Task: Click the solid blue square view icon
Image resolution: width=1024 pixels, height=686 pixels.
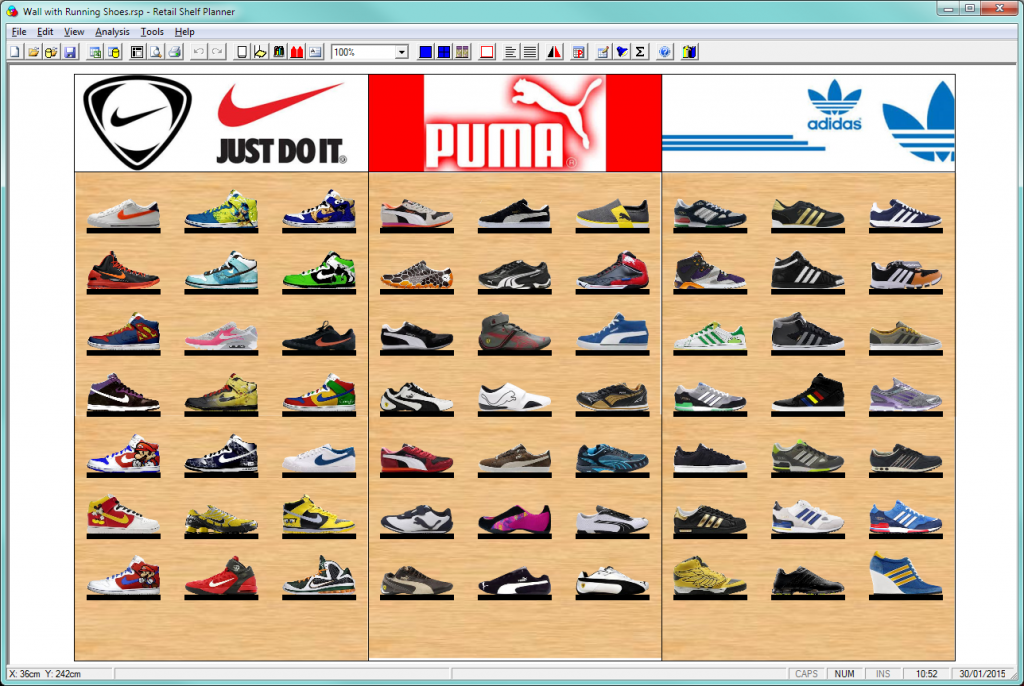Action: 425,52
